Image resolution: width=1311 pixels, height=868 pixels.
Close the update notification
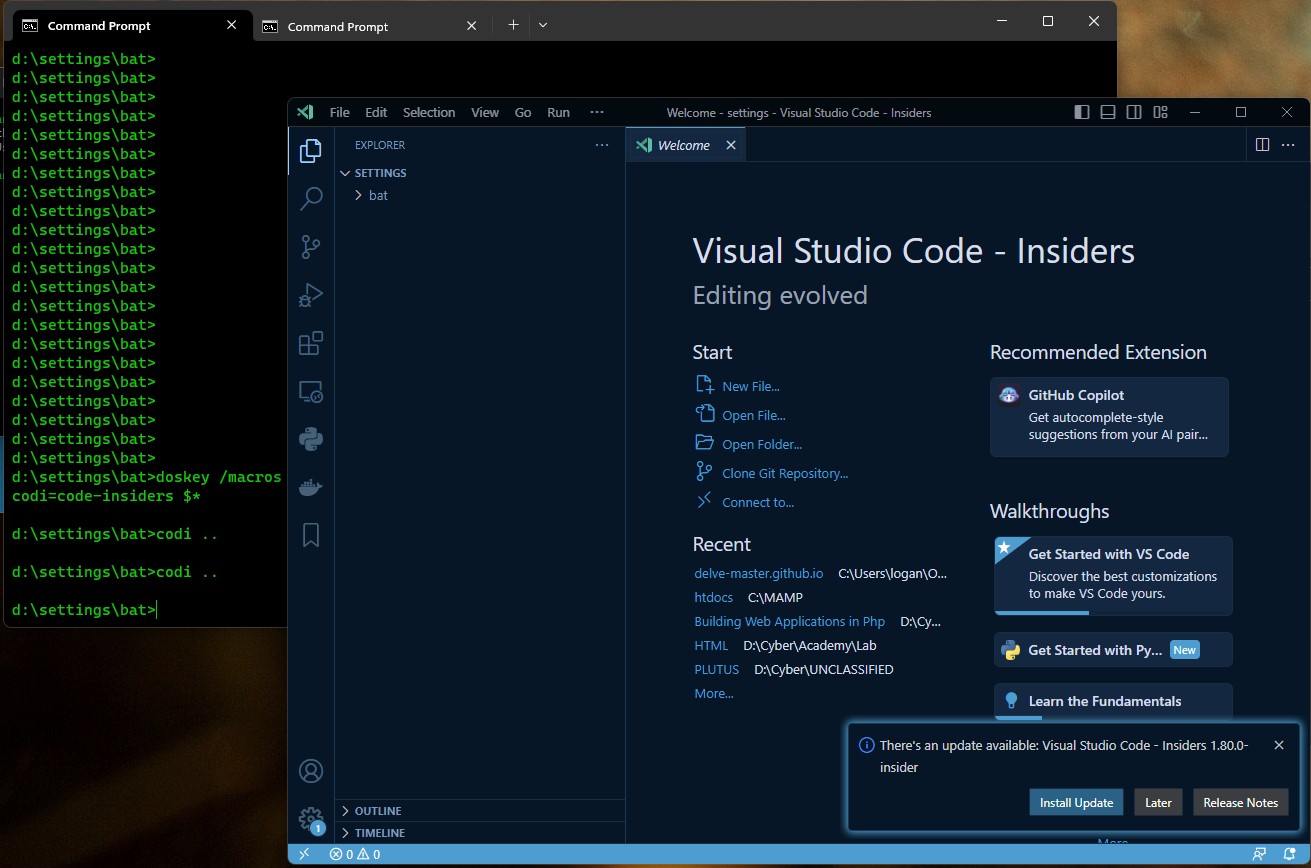click(x=1279, y=745)
